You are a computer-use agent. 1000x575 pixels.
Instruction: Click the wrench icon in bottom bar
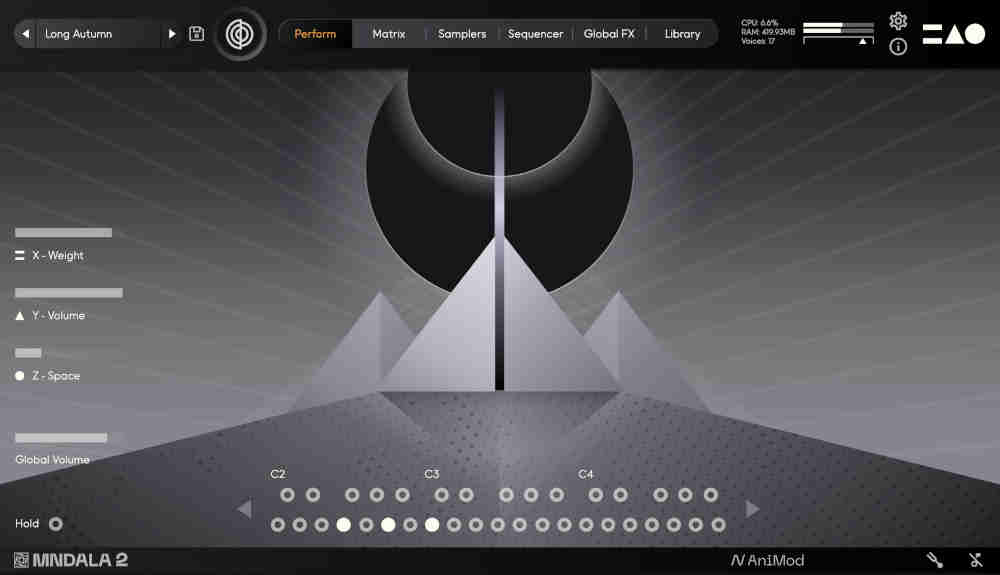coord(934,560)
